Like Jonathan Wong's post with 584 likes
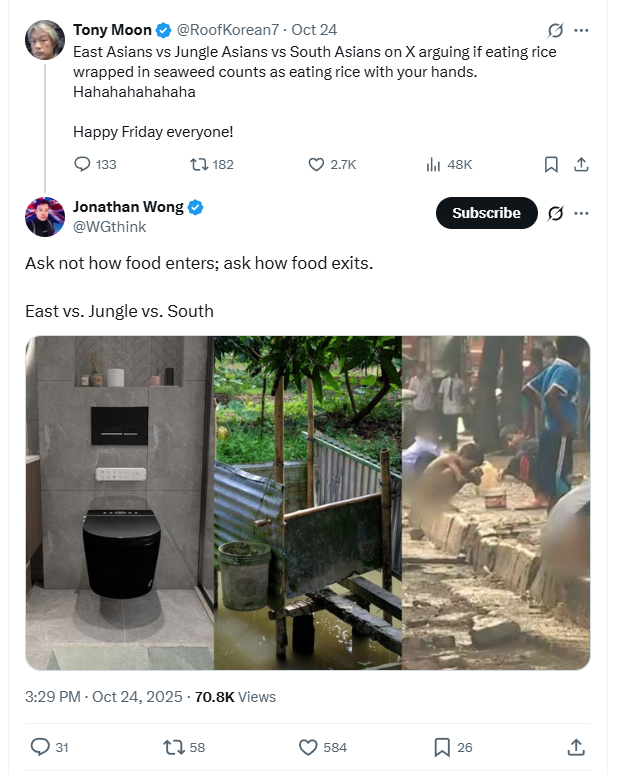Image resolution: width=621 pixels, height=774 pixels. point(308,747)
